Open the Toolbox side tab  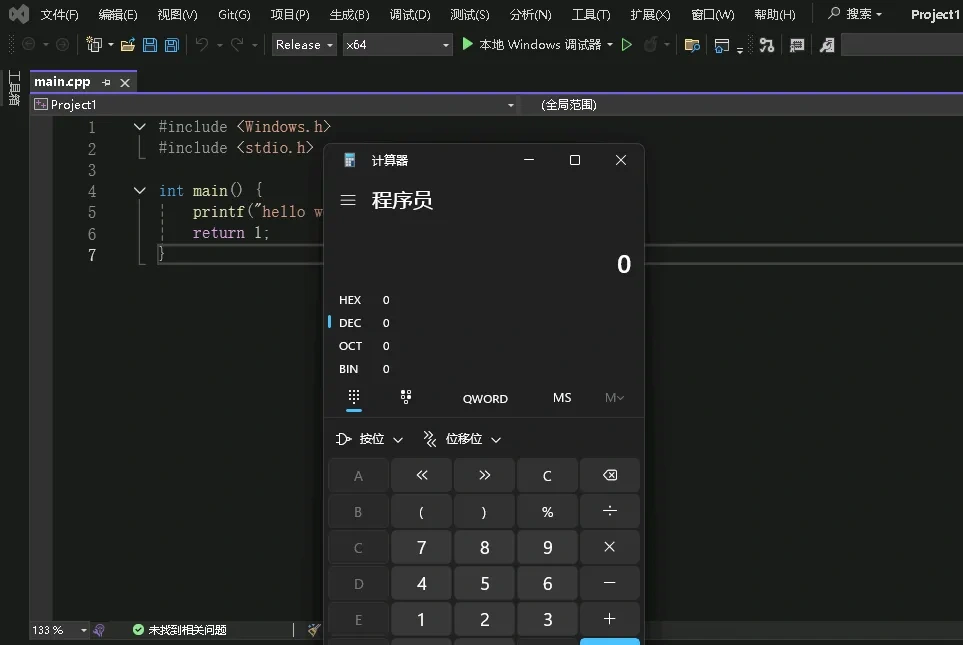[14, 88]
